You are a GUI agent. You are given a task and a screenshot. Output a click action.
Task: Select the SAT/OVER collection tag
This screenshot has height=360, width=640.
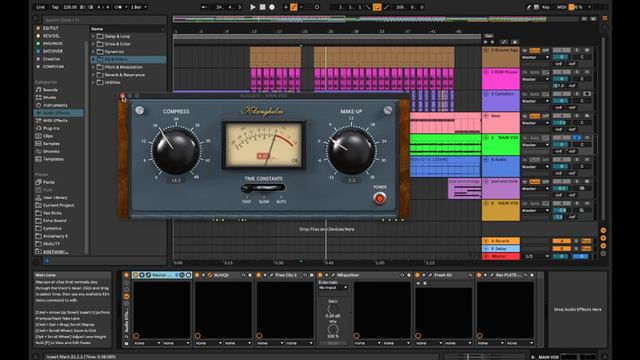coord(53,51)
